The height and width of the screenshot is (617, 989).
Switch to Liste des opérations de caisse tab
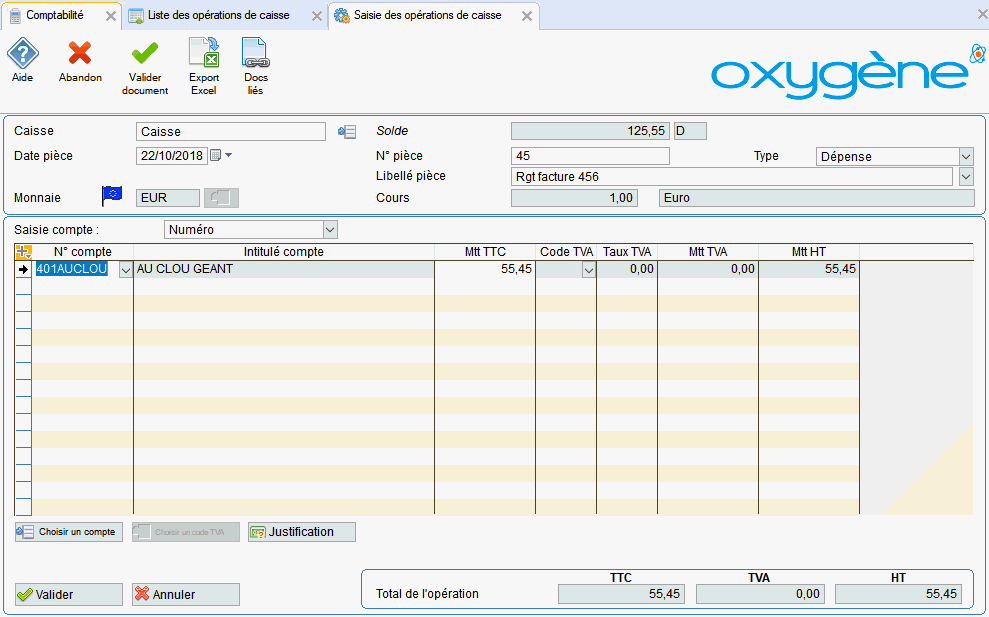click(218, 15)
